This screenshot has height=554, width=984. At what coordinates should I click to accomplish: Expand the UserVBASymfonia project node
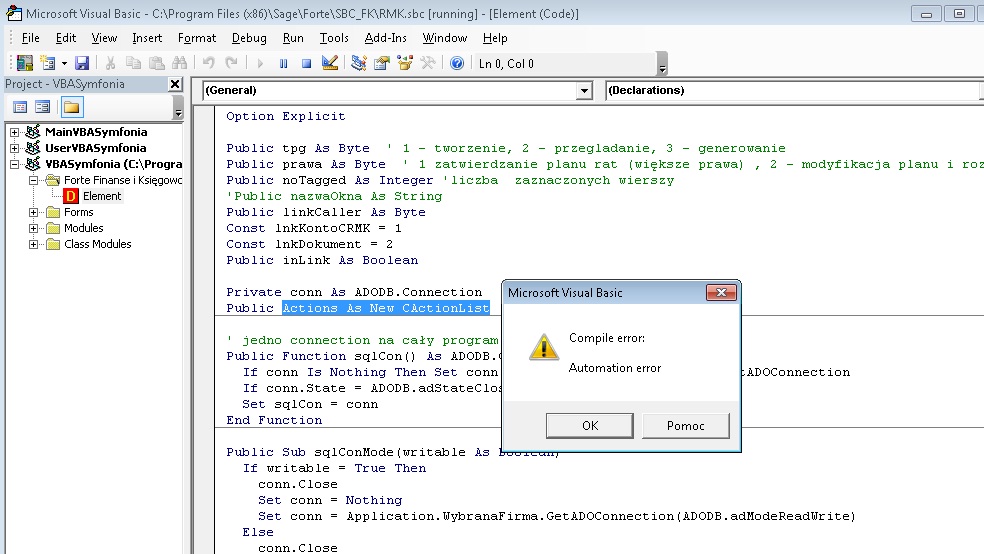[14, 148]
